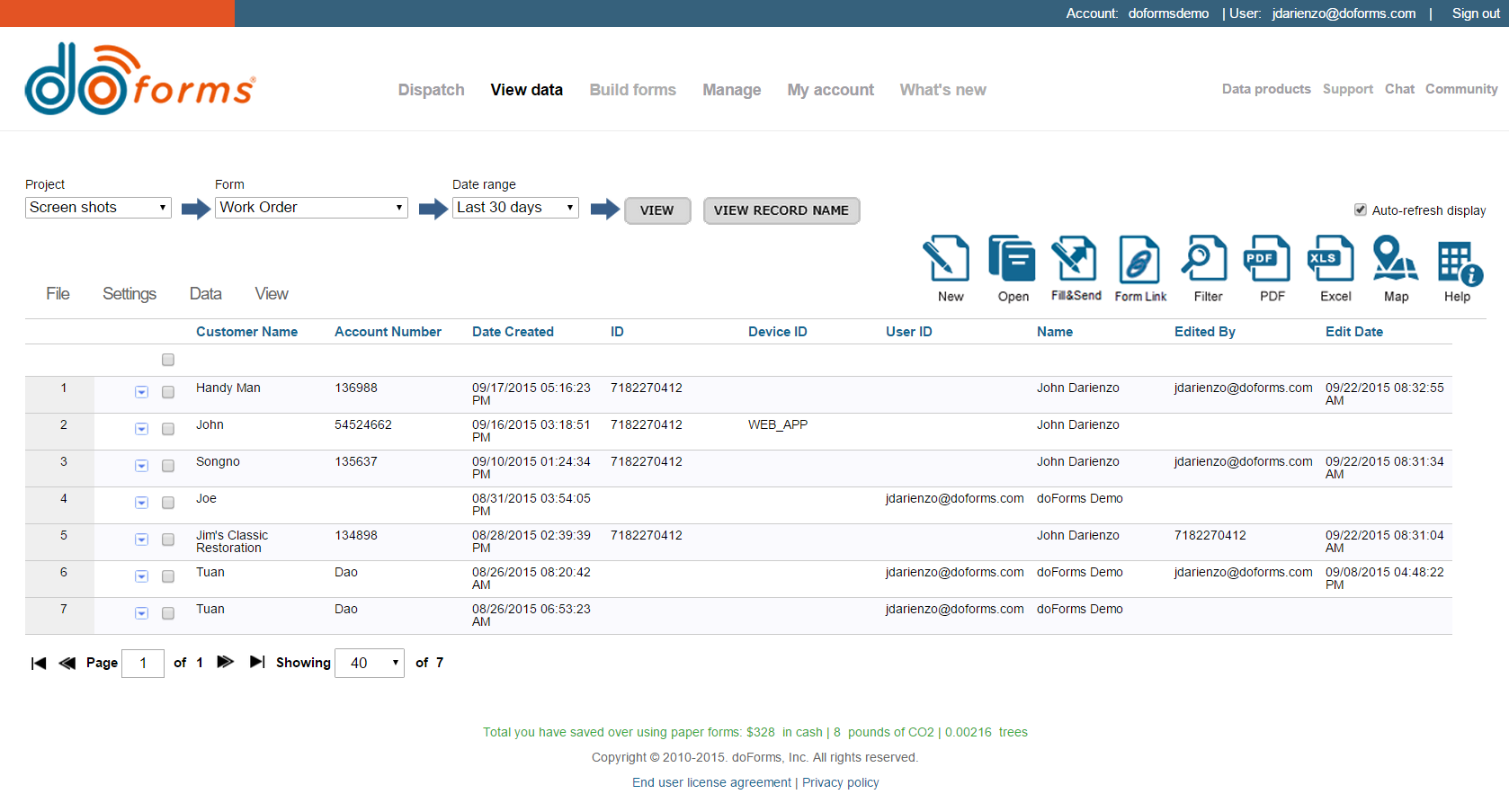Open the View menu

pos(272,294)
